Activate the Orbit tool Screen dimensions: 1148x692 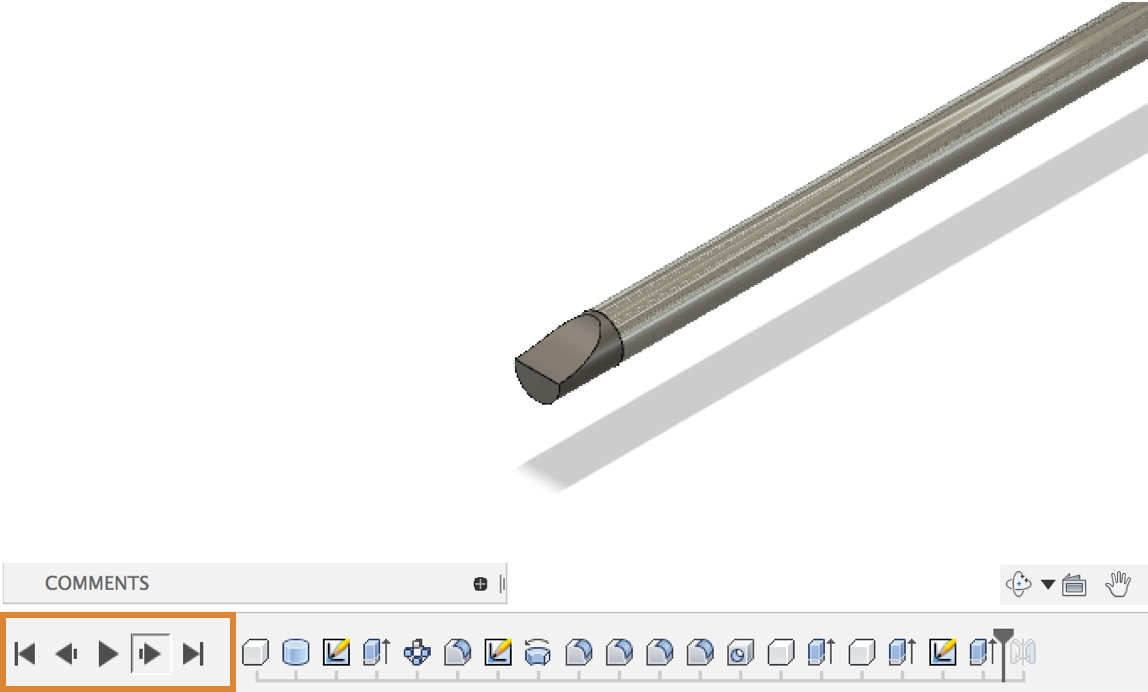[1018, 584]
